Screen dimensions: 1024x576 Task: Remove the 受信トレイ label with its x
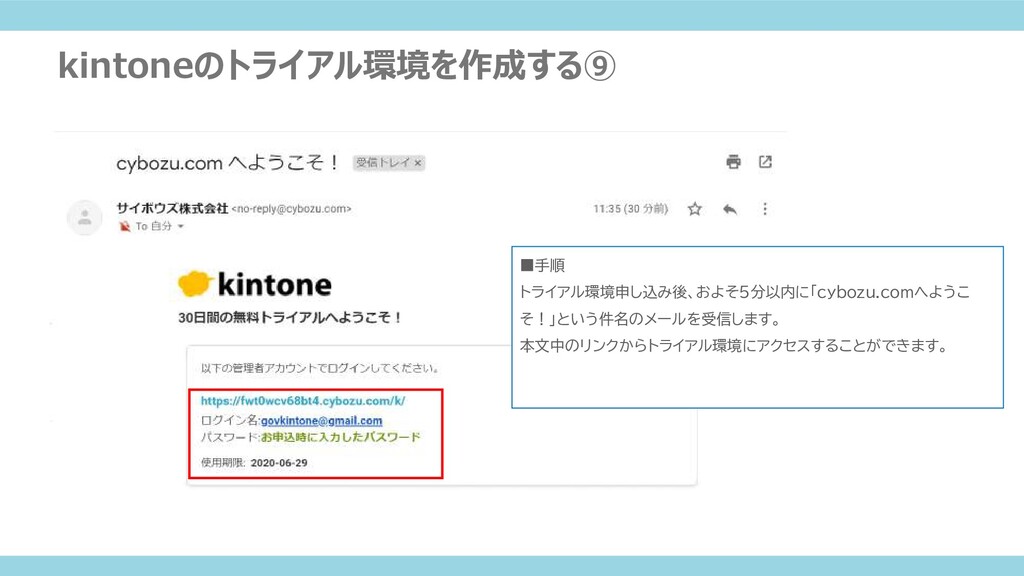[x=418, y=163]
